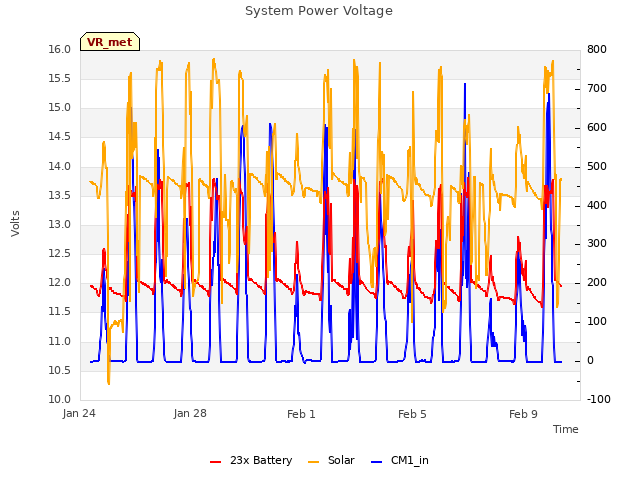Click the 700 right axis value
640x480 pixels.
click(x=597, y=89)
